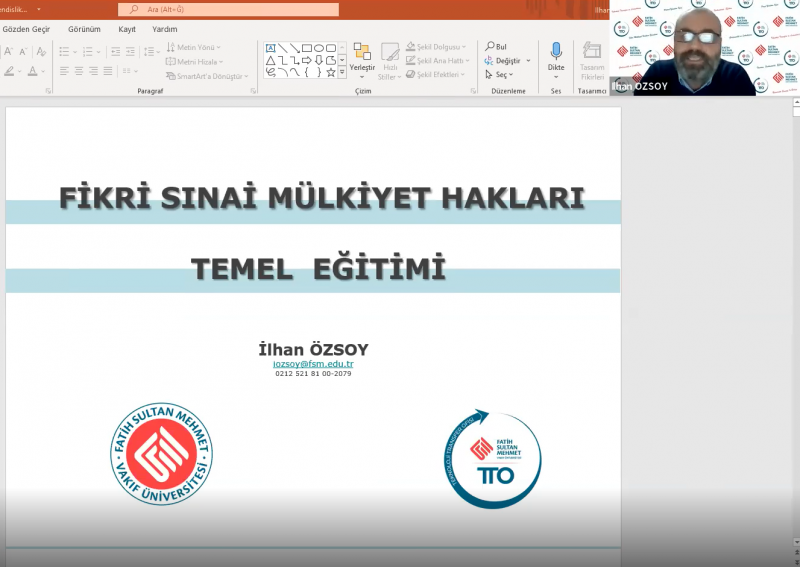Expand the shapes gallery with More arrow

pos(342,73)
